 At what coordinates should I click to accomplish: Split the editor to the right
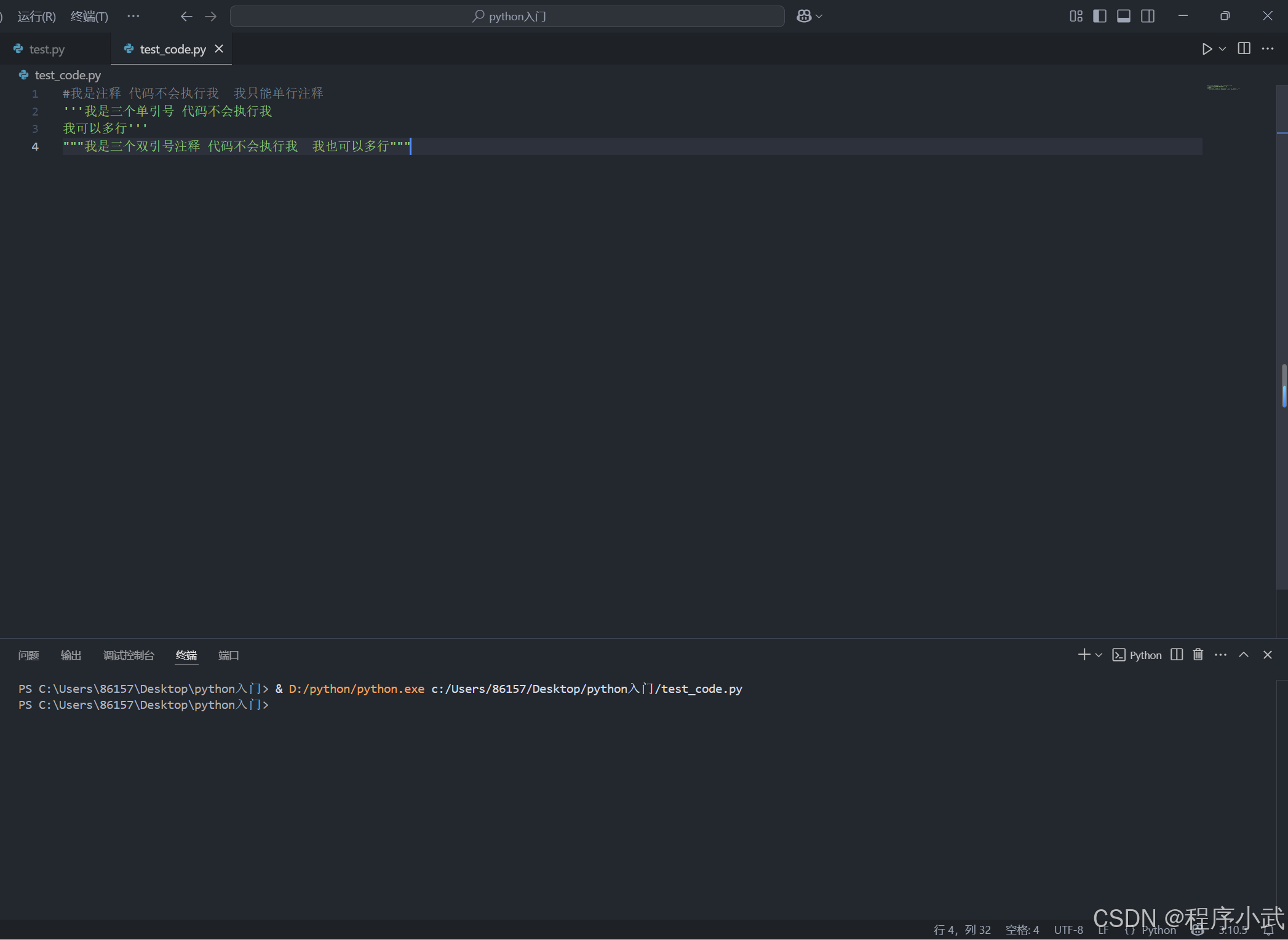1244,49
